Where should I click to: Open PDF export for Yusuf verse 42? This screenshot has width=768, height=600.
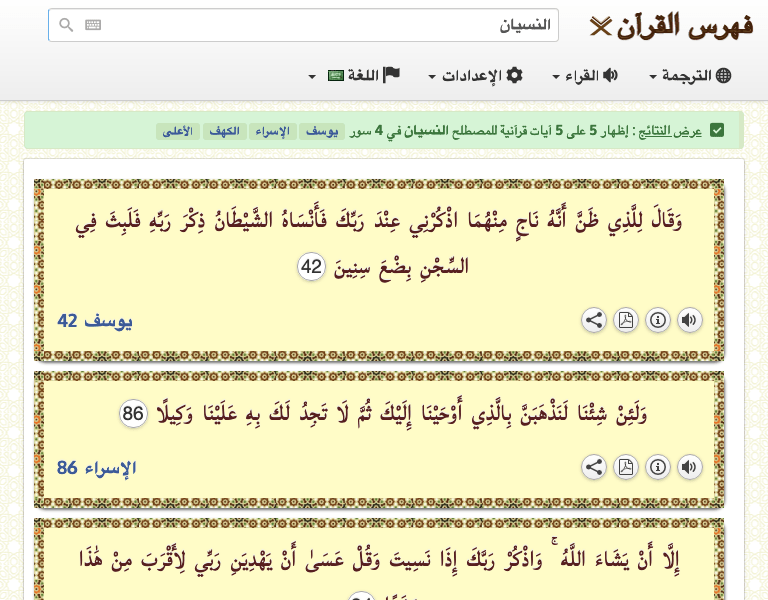[x=626, y=320]
